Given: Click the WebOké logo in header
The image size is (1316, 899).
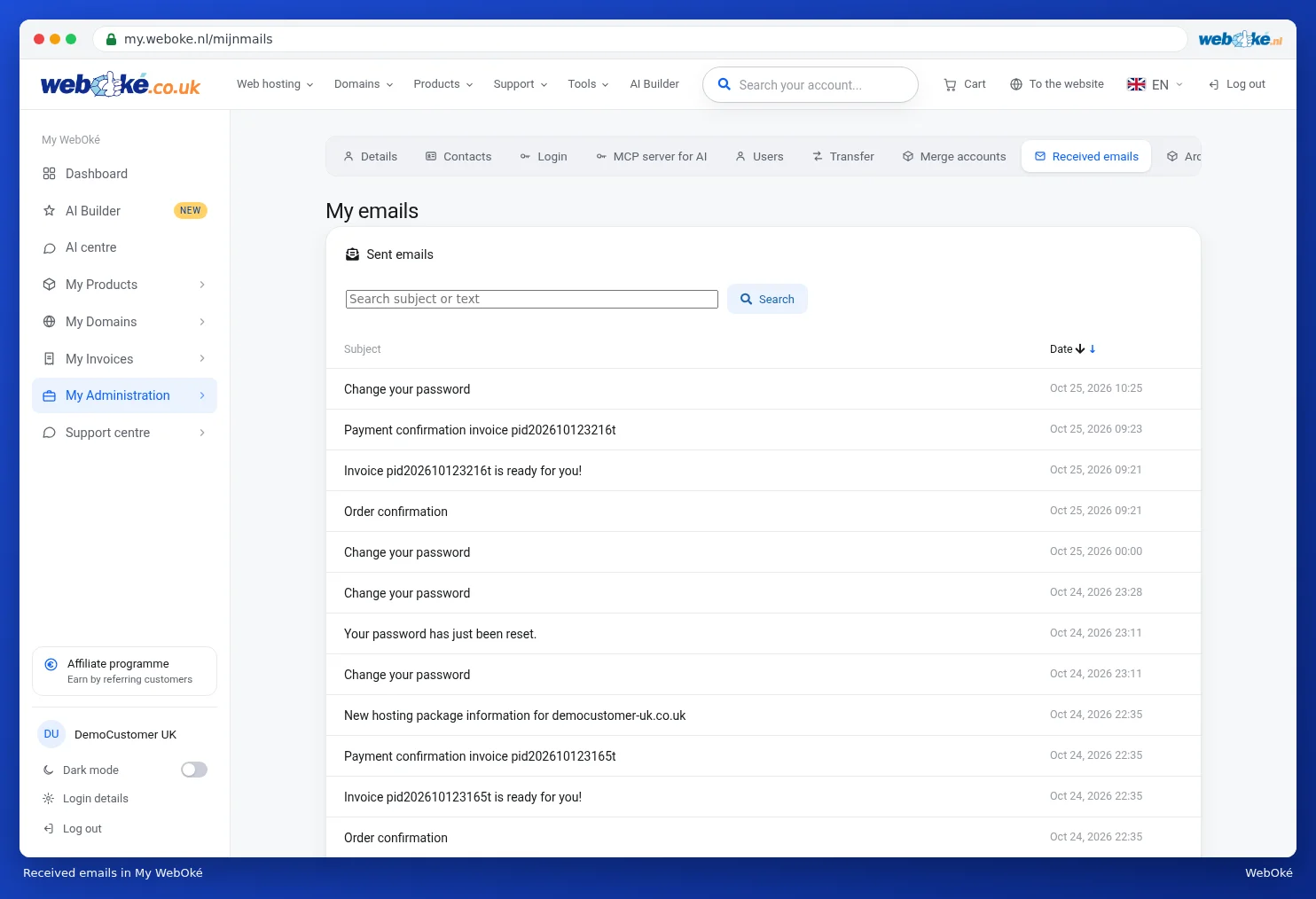Looking at the screenshot, I should tap(121, 84).
